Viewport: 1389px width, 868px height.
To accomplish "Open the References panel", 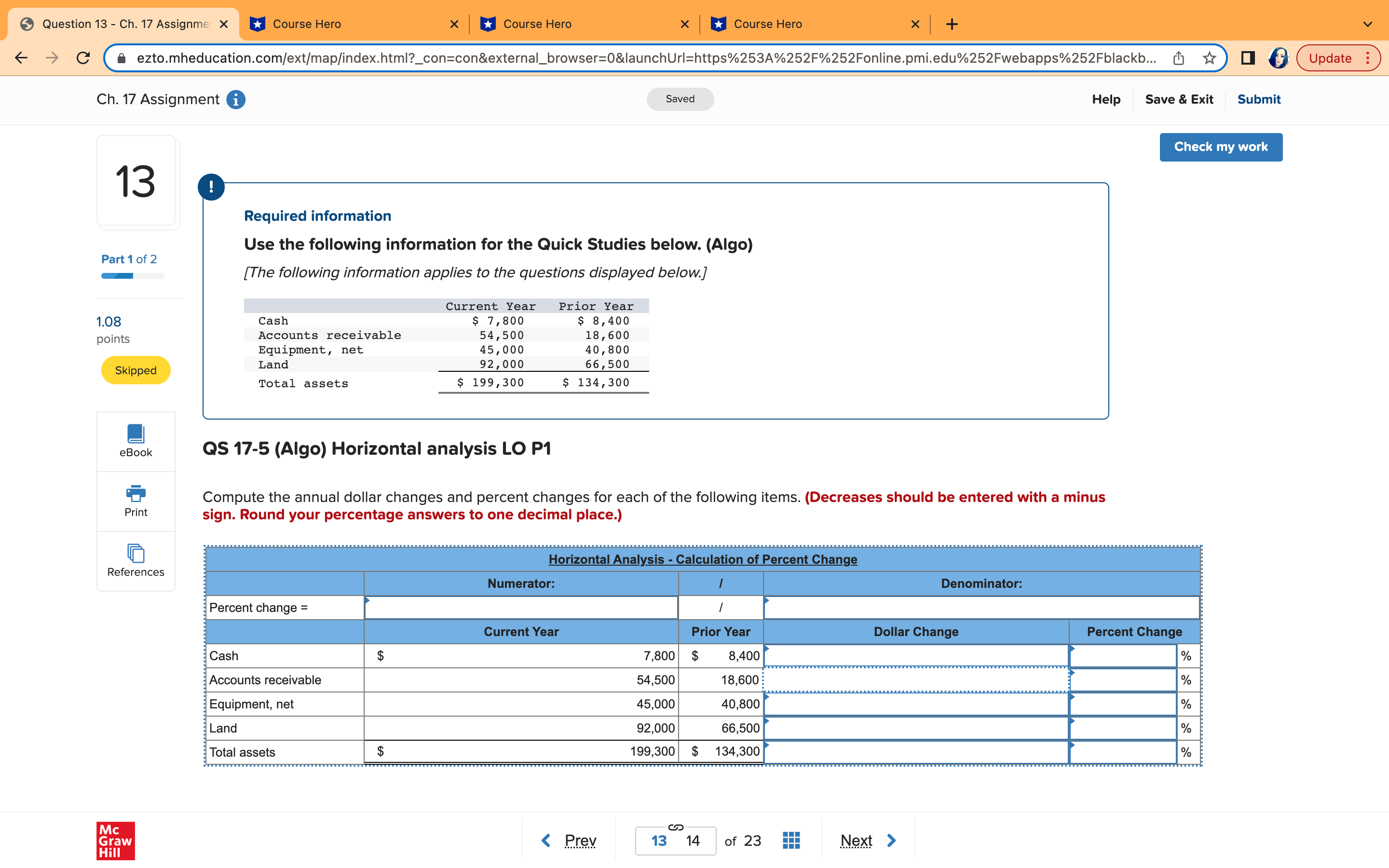I will coord(136,560).
